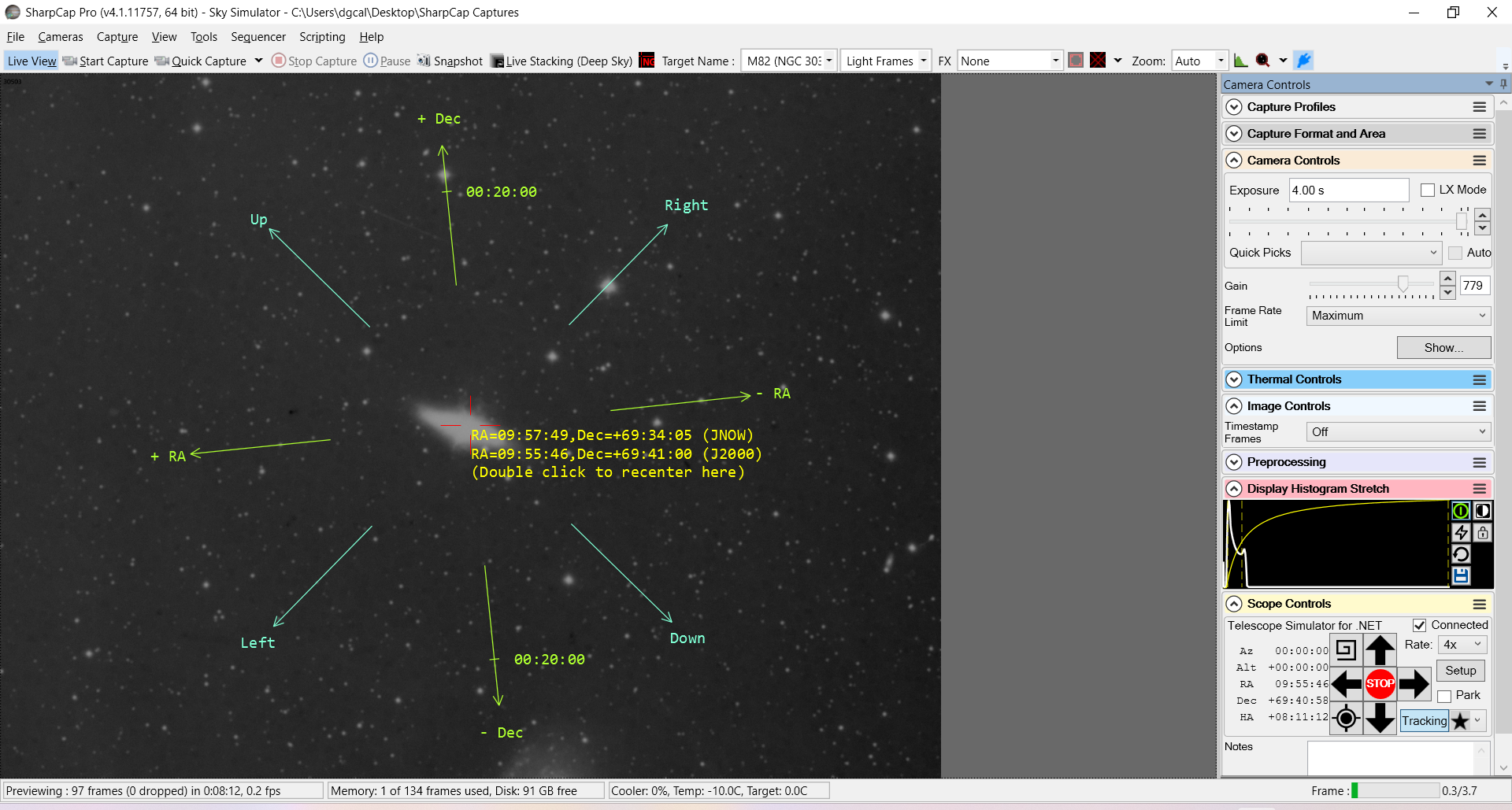Viewport: 1512px width, 810px height.
Task: Open the Light Frames type dropdown
Action: click(886, 61)
